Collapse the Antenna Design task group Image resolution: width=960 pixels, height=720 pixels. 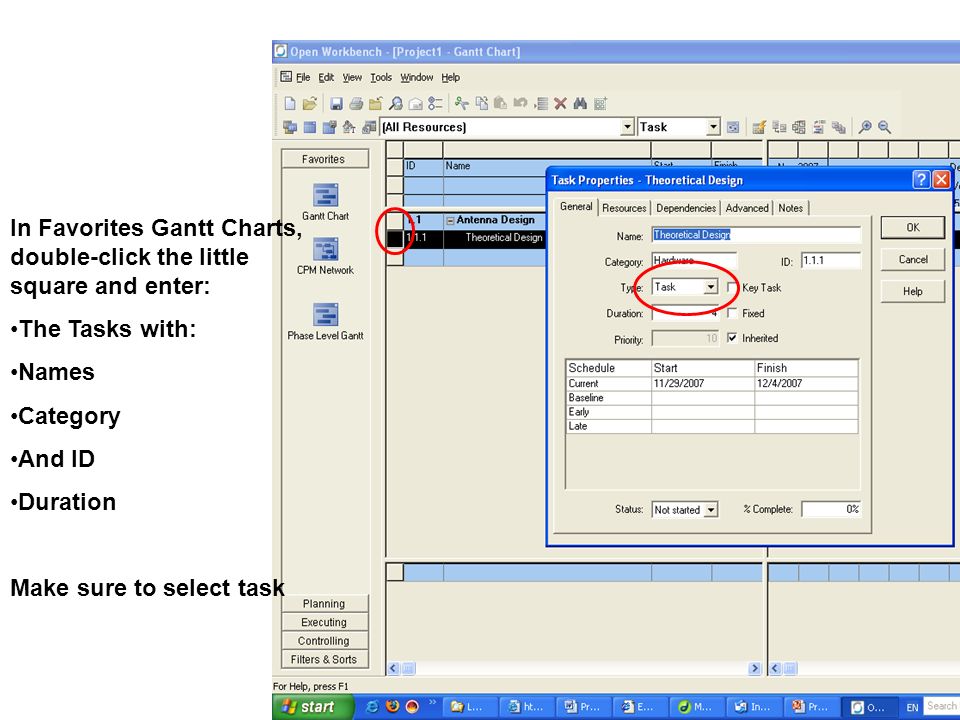click(x=450, y=220)
